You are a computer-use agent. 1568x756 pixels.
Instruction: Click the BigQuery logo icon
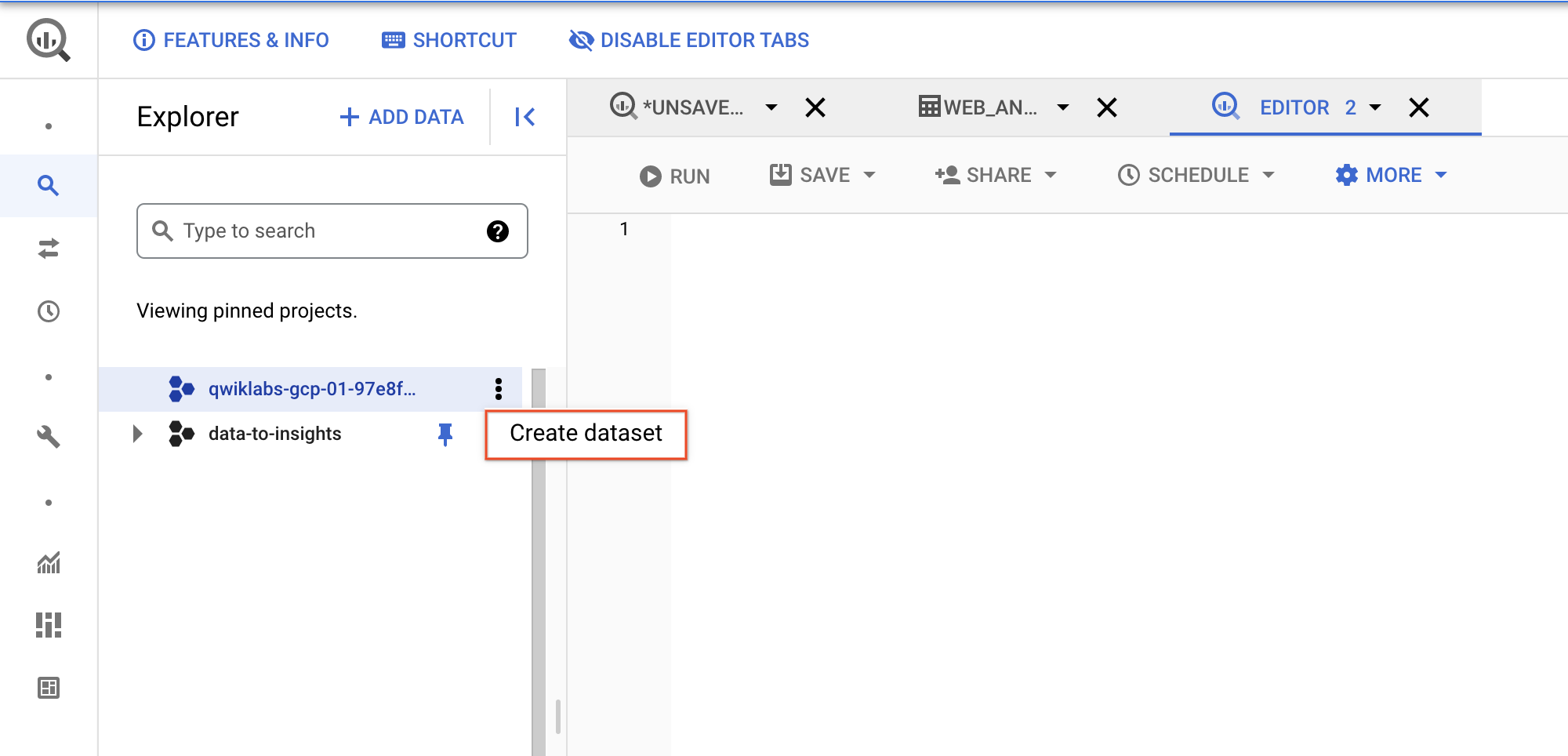tap(49, 40)
